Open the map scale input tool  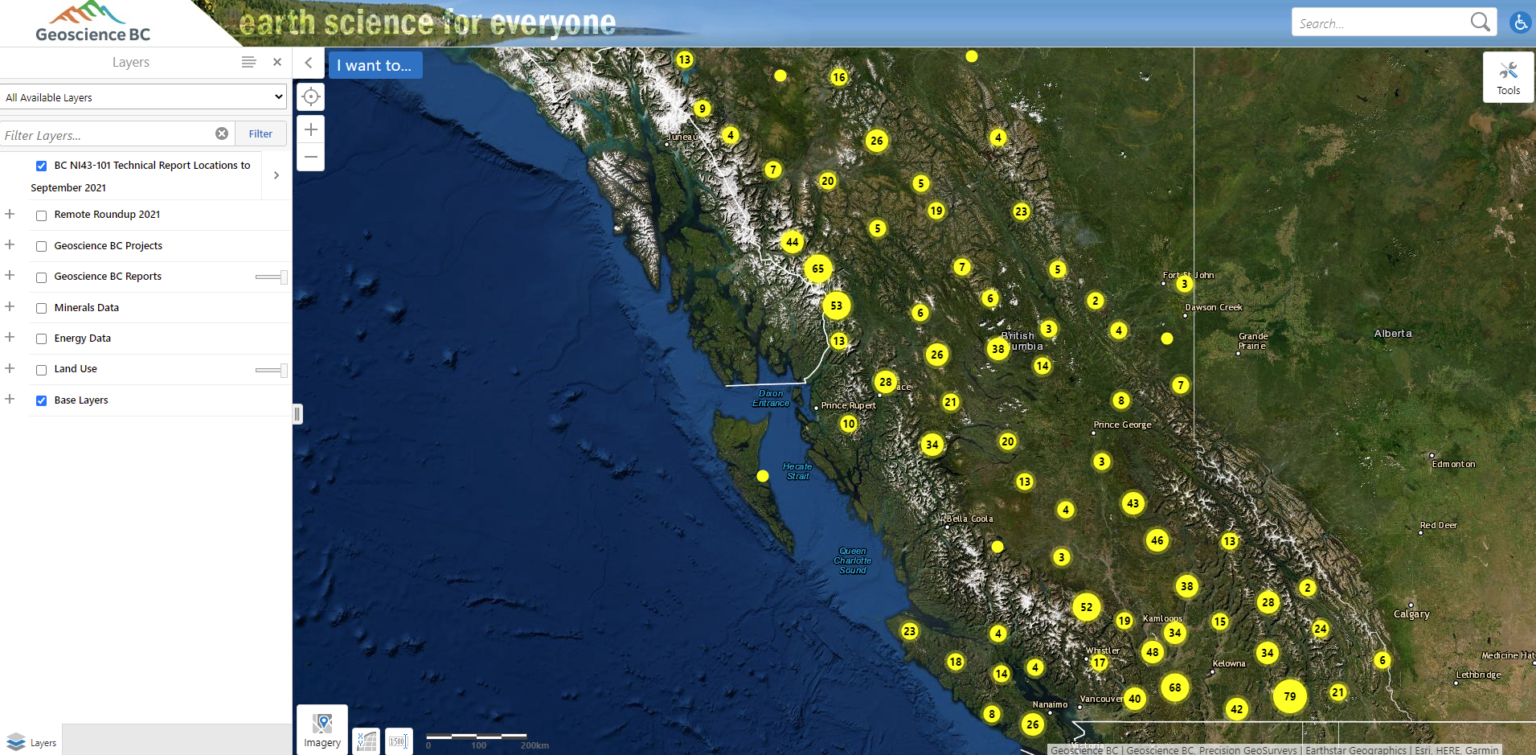pos(398,741)
